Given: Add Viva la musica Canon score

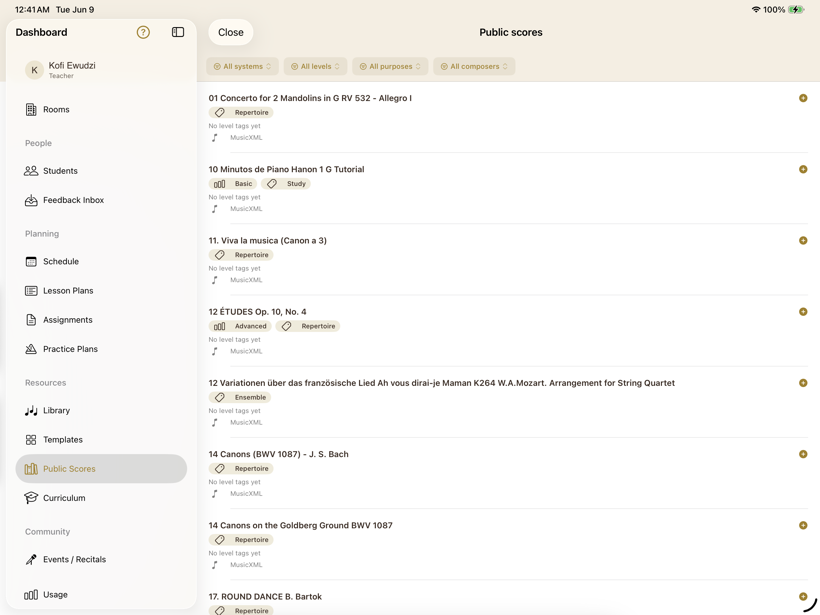Looking at the screenshot, I should (x=803, y=241).
